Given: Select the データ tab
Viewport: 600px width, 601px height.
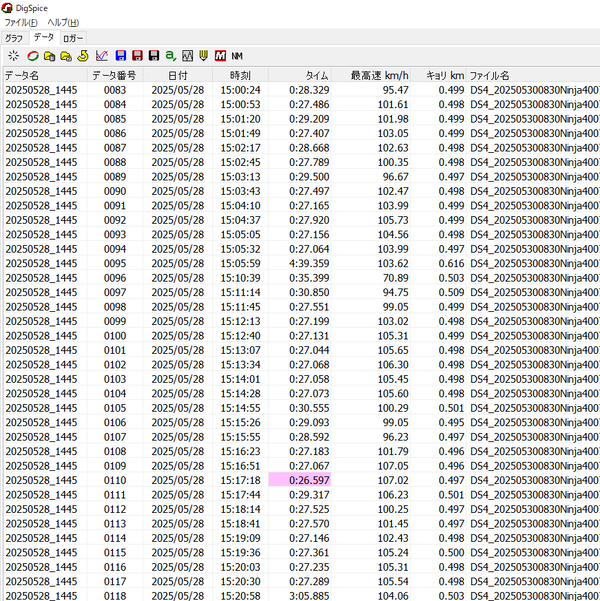Looking at the screenshot, I should (44, 37).
